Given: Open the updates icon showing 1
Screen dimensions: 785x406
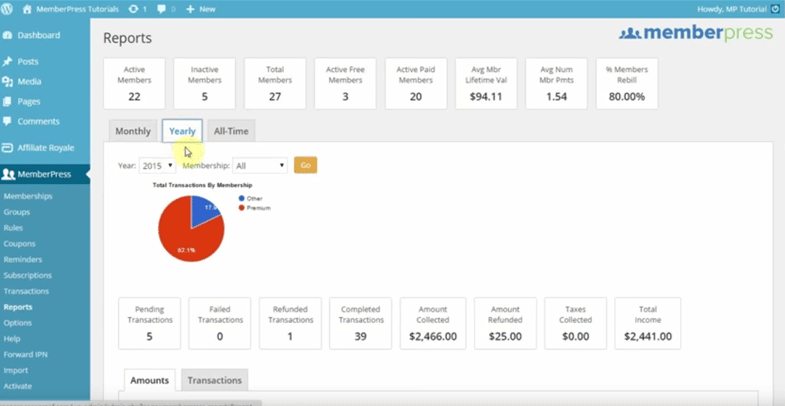Looking at the screenshot, I should coord(133,9).
